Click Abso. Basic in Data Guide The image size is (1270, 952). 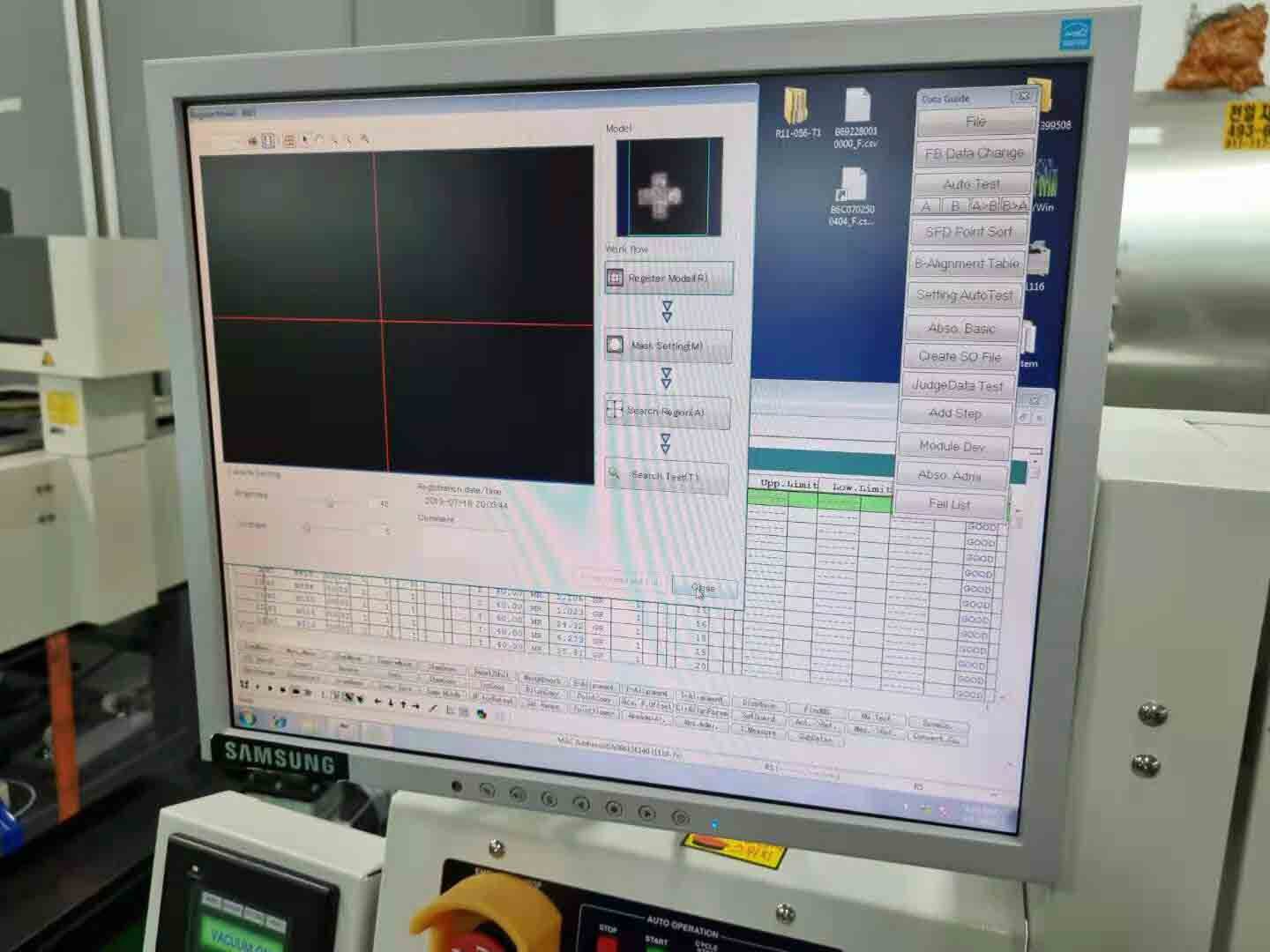[x=961, y=328]
